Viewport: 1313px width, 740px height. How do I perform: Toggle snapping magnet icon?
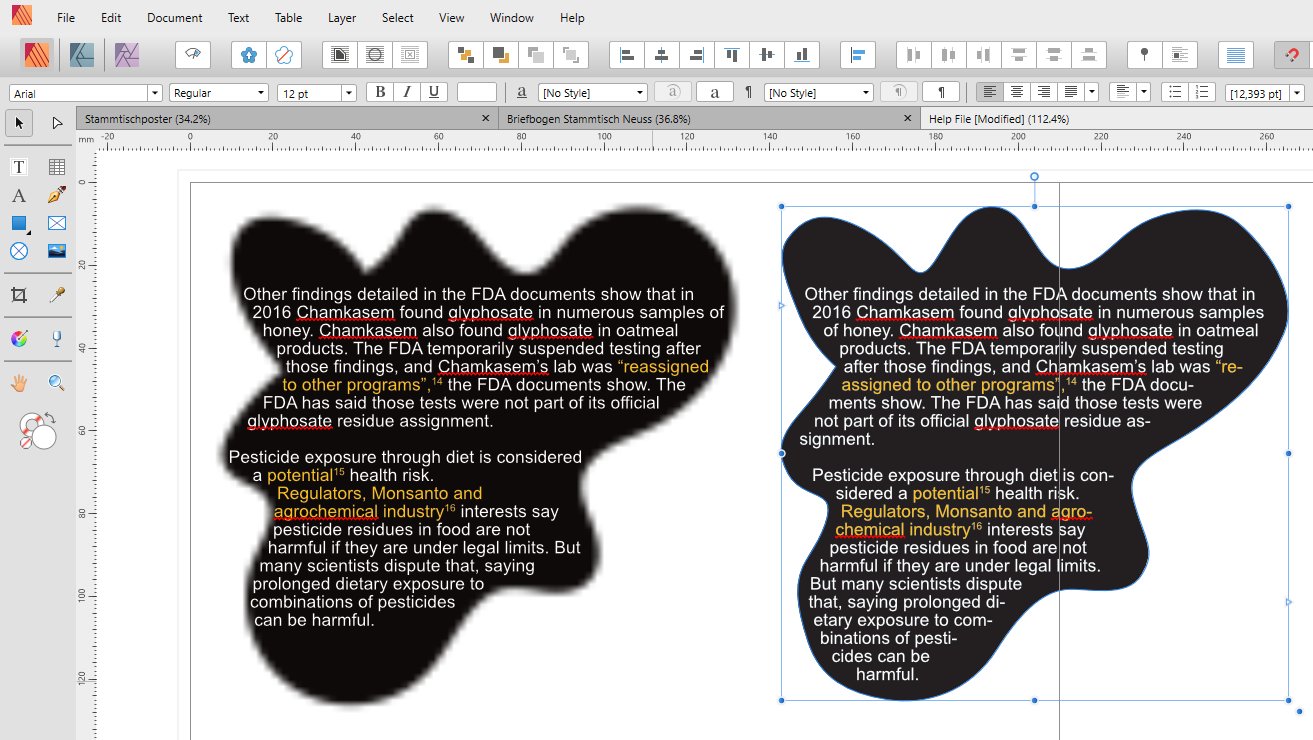coord(1292,55)
